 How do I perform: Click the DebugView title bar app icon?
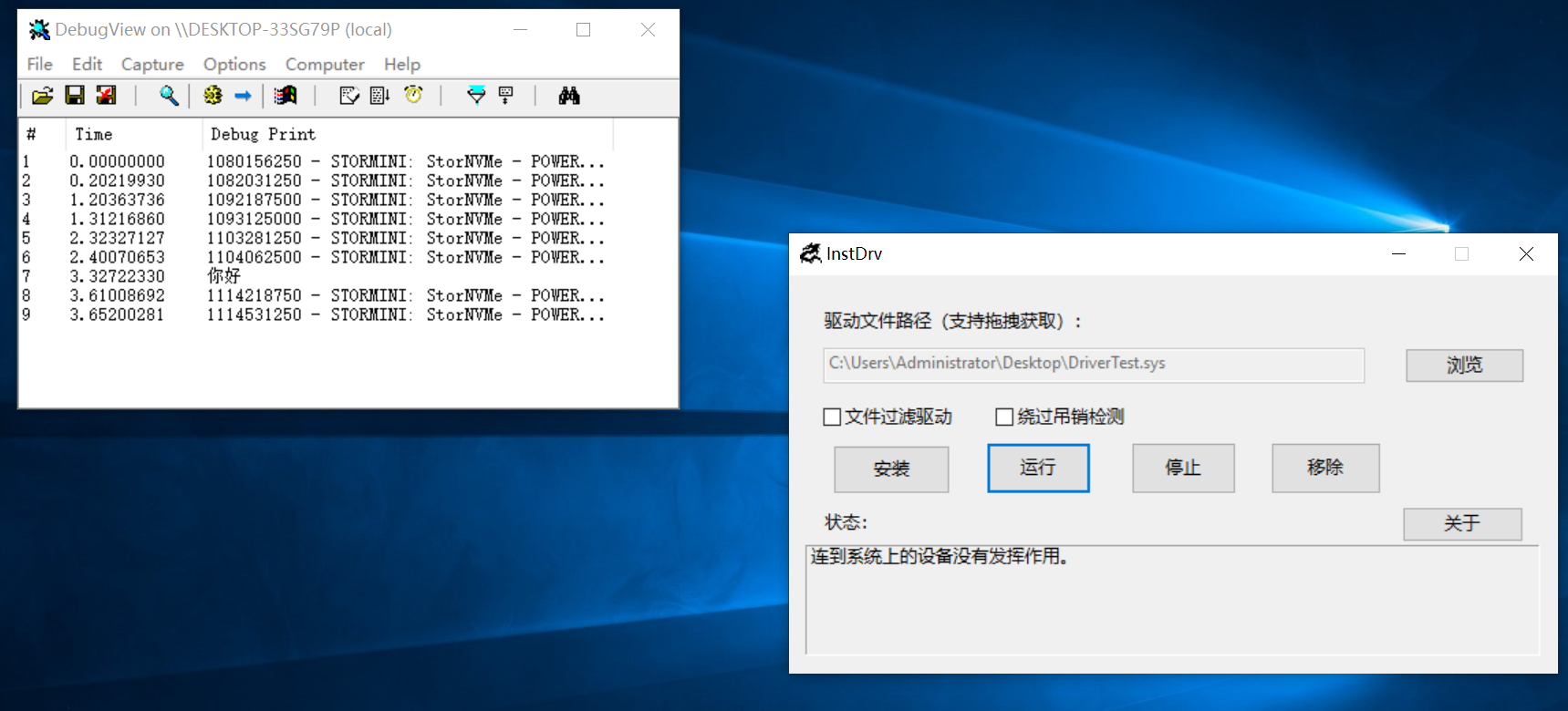click(x=39, y=29)
